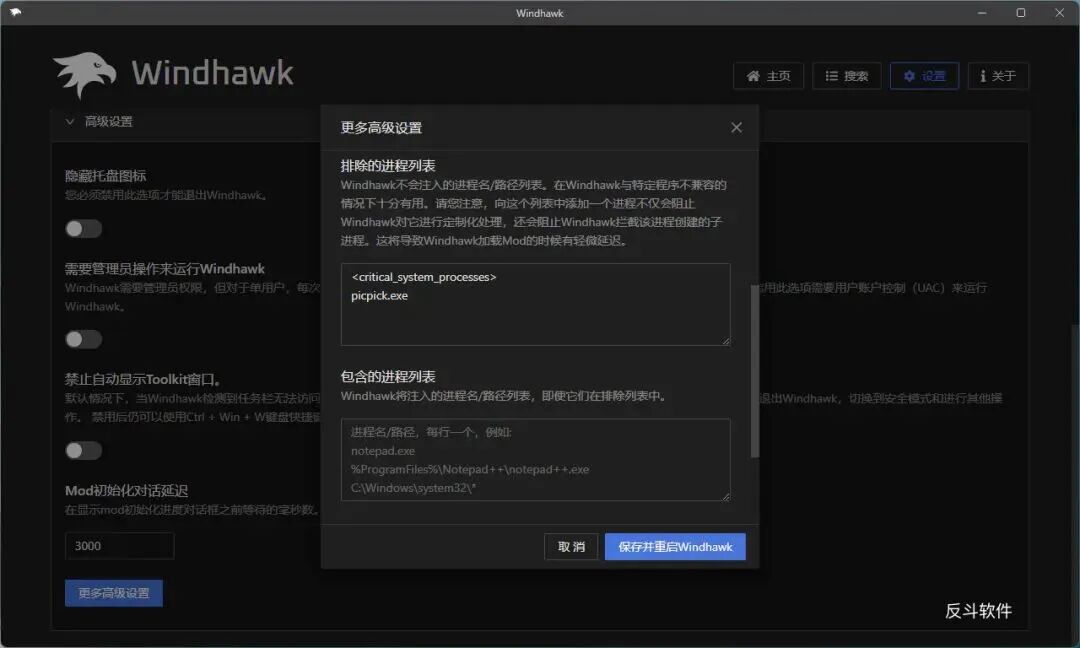1080x648 pixels.
Task: Maximize the Windhawk window
Action: [x=1021, y=12]
